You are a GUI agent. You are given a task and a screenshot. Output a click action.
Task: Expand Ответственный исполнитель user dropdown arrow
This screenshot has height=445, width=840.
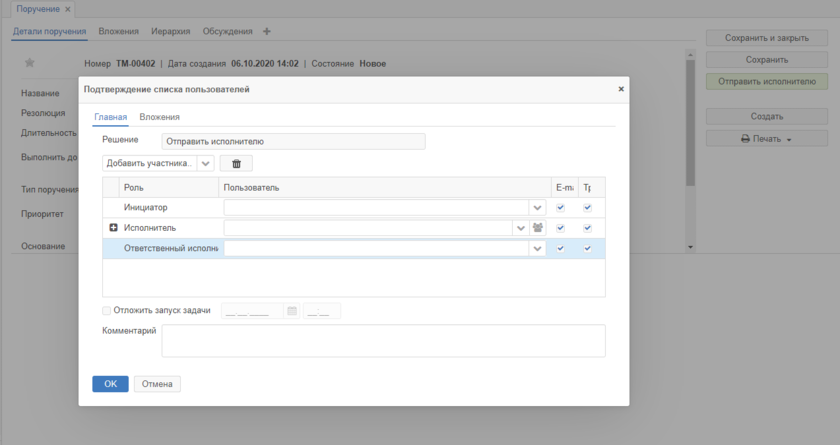[537, 248]
